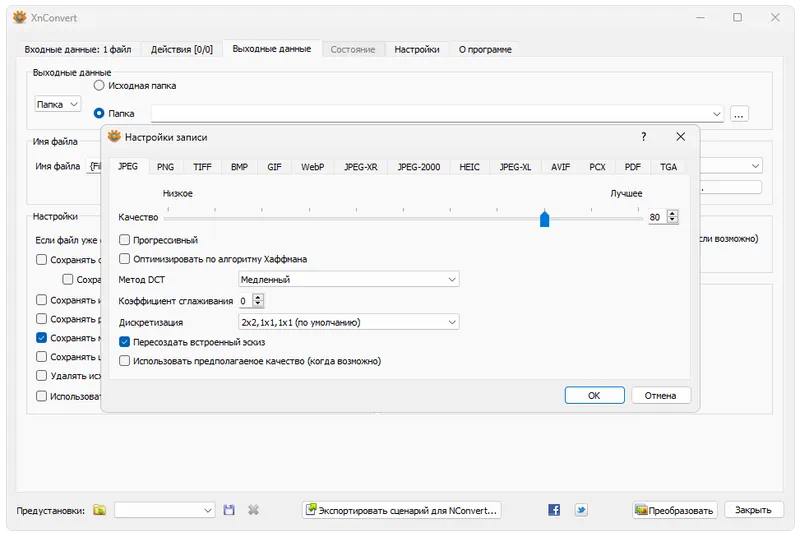Screen dimensions: 800x537
Task: Click the Отмена button
Action: 660,395
